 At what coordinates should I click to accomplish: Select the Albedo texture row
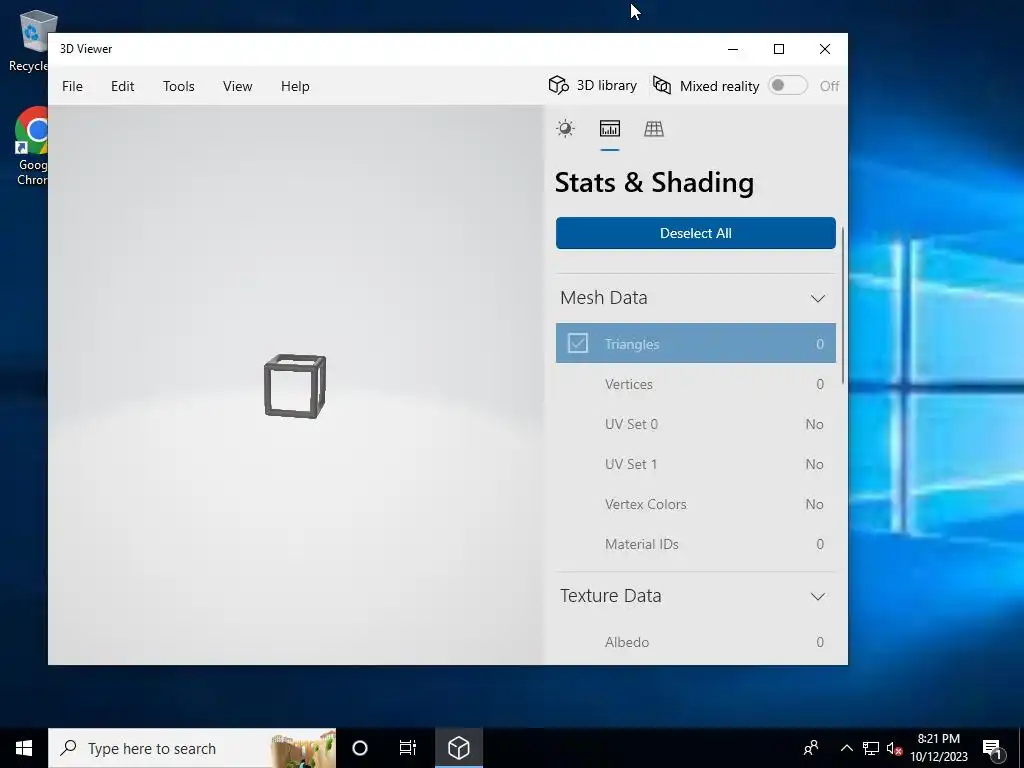(696, 642)
